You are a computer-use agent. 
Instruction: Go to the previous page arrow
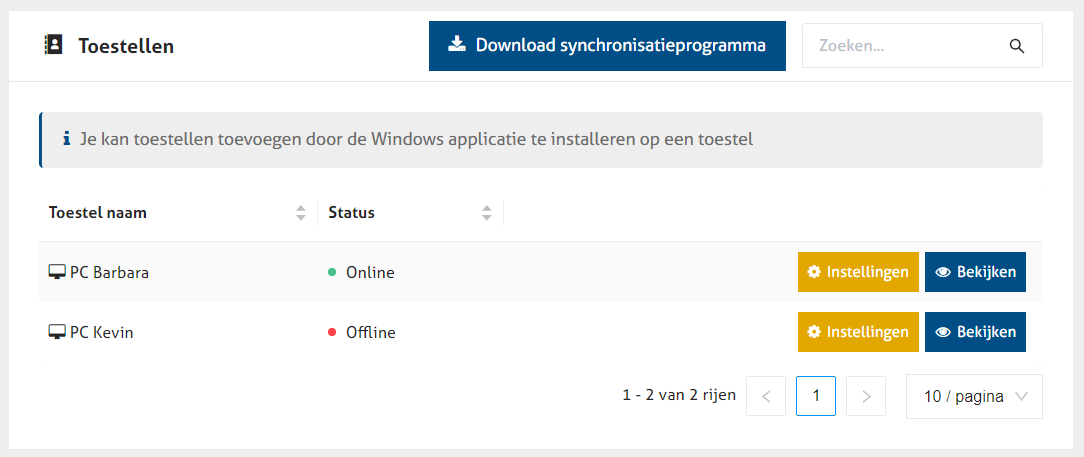pyautogui.click(x=766, y=396)
